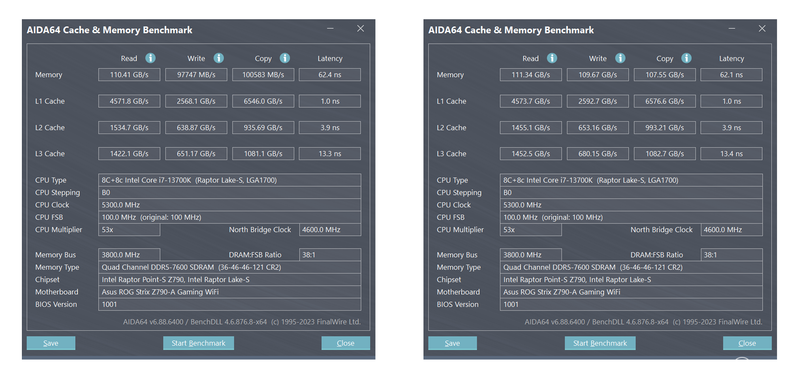Start Benchmark in the right window

click(600, 343)
